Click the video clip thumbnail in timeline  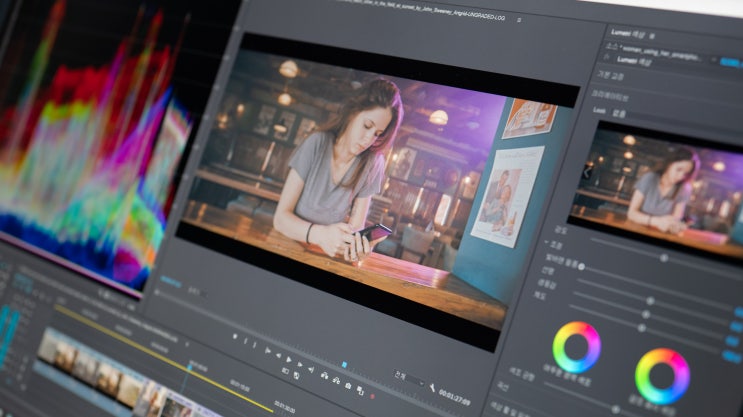(x=90, y=367)
